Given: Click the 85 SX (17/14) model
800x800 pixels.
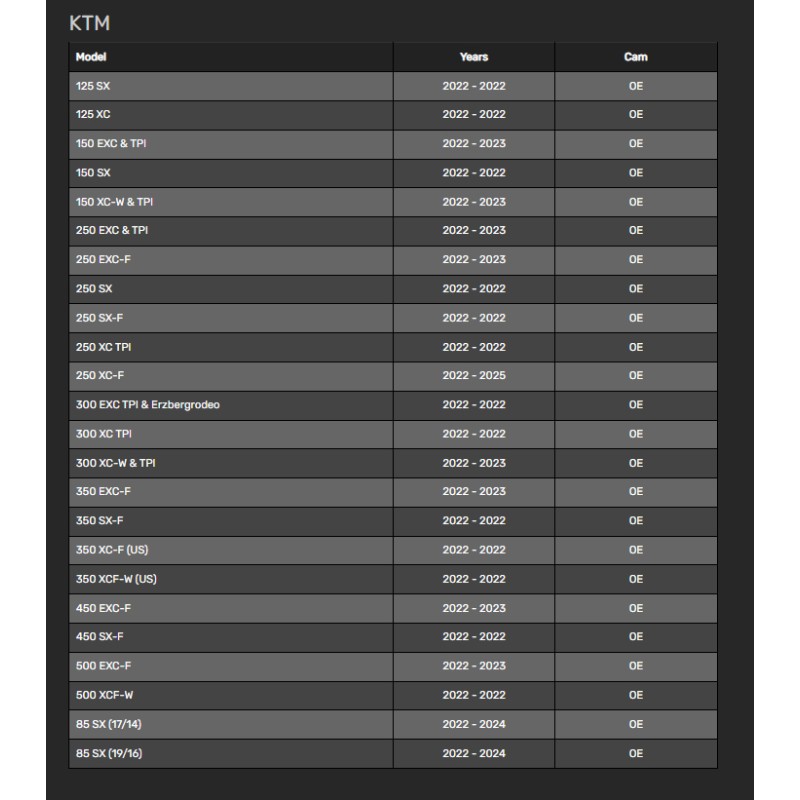Looking at the screenshot, I should coord(101,724).
